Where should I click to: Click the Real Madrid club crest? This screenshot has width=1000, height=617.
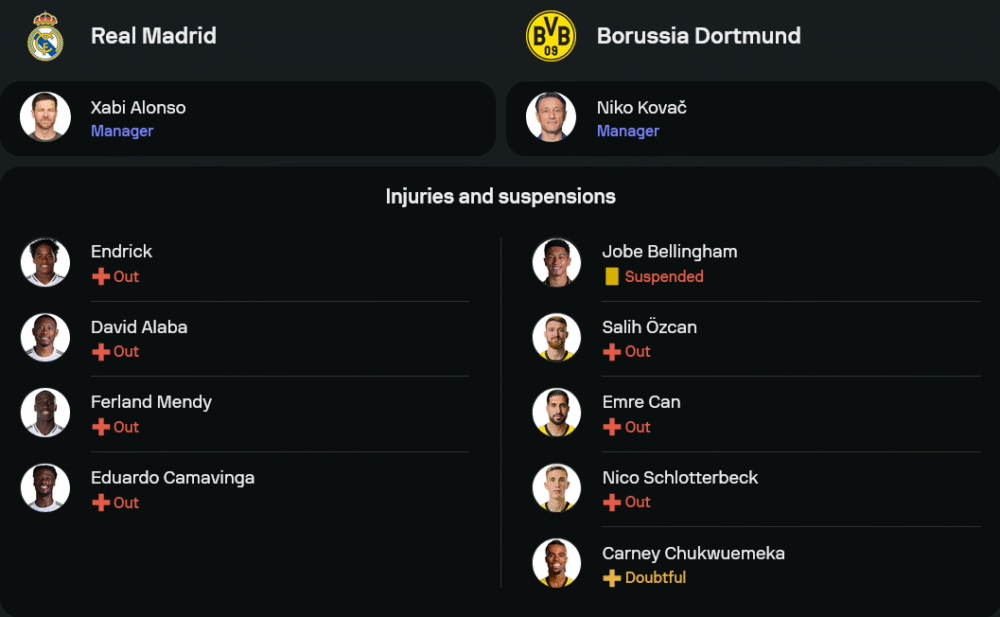click(x=45, y=37)
